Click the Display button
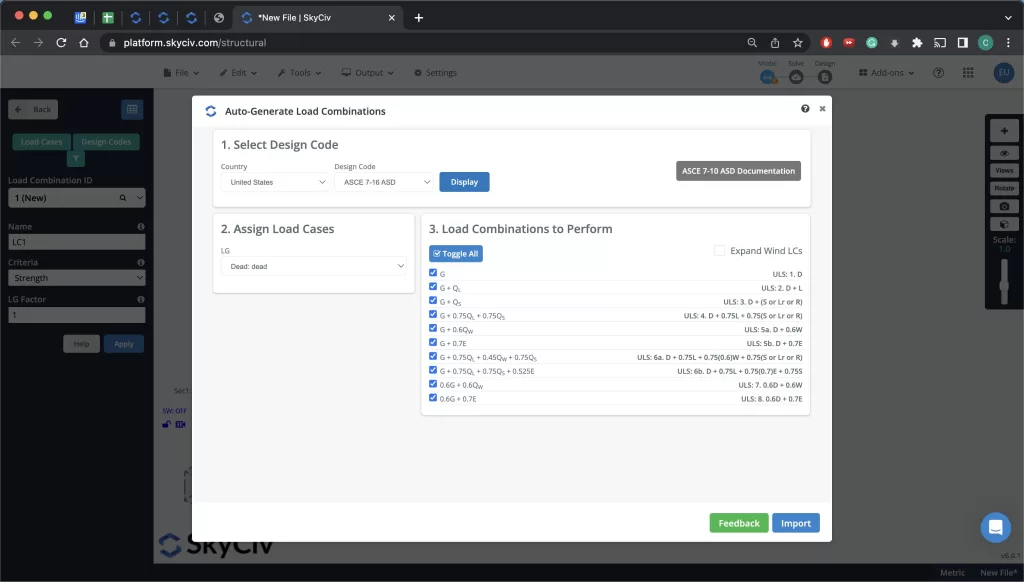Image resolution: width=1024 pixels, height=582 pixels. (464, 182)
